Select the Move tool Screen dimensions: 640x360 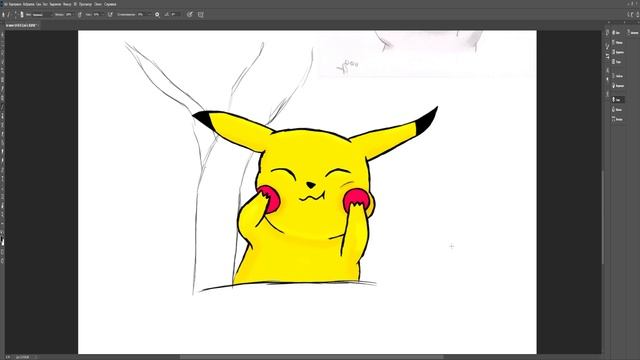click(2, 35)
